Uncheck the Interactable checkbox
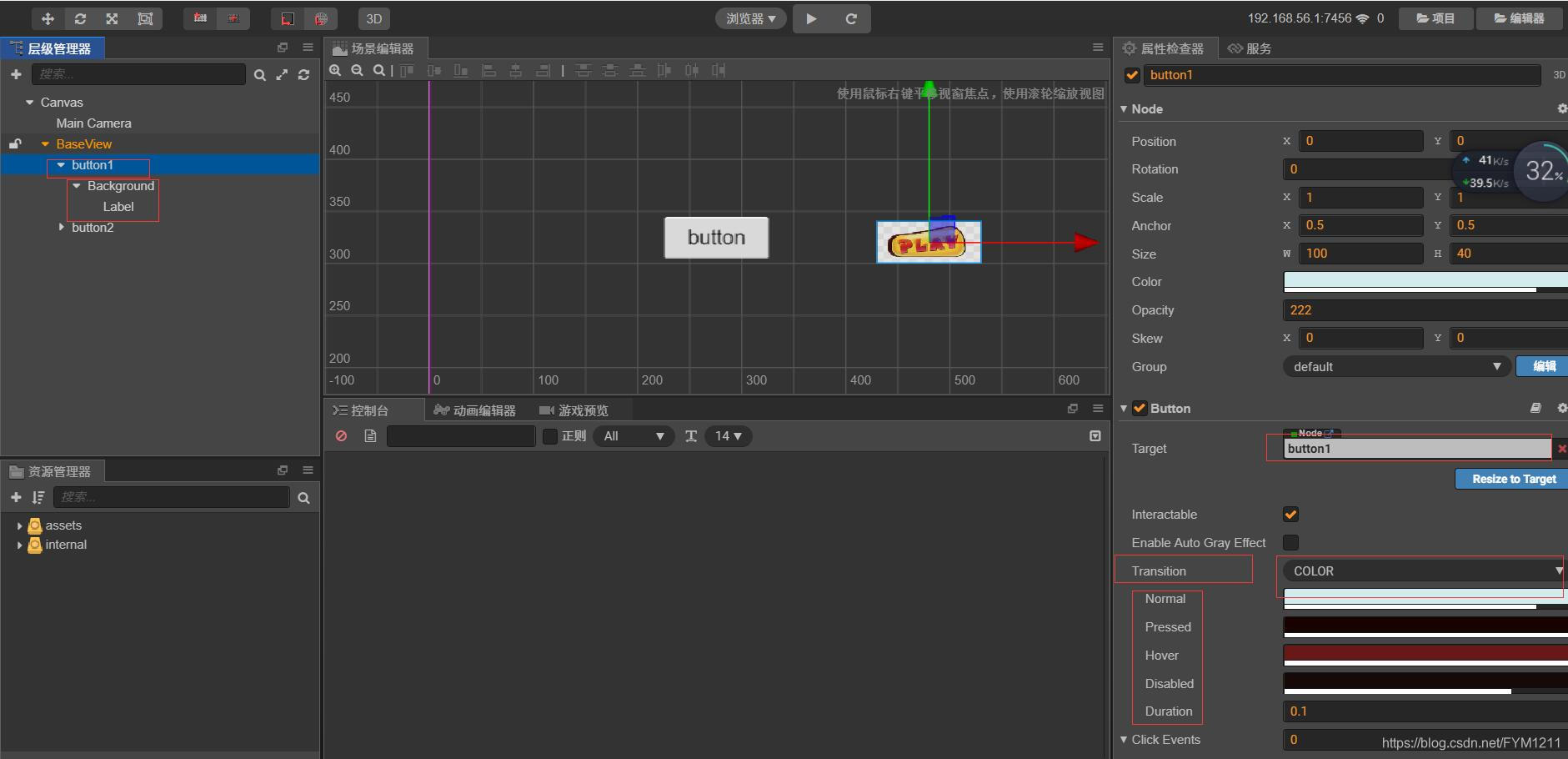 coord(1291,515)
